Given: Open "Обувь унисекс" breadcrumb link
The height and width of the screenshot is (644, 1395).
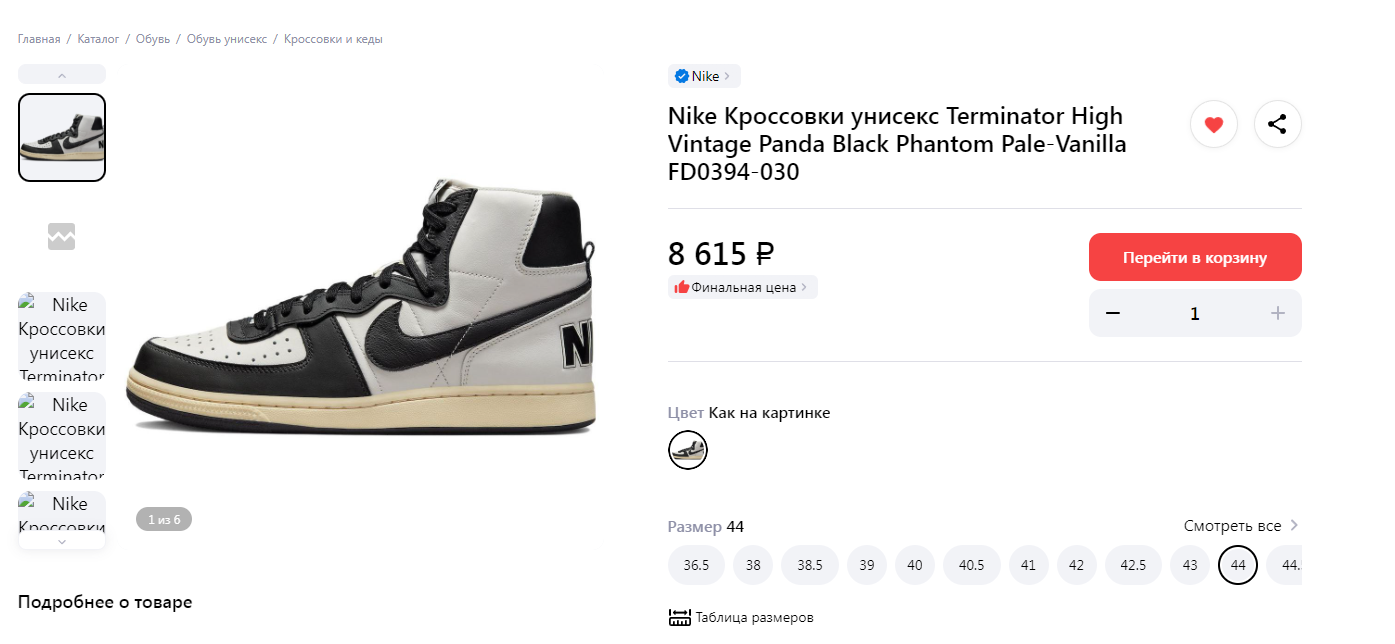Looking at the screenshot, I should [x=229, y=39].
